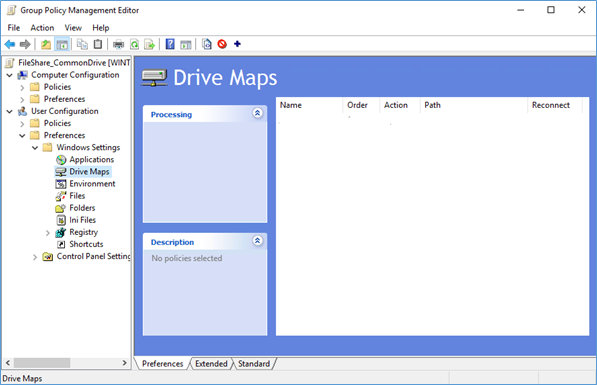The width and height of the screenshot is (597, 385).
Task: Click the blue Back arrow toolbar icon
Action: click(10, 45)
